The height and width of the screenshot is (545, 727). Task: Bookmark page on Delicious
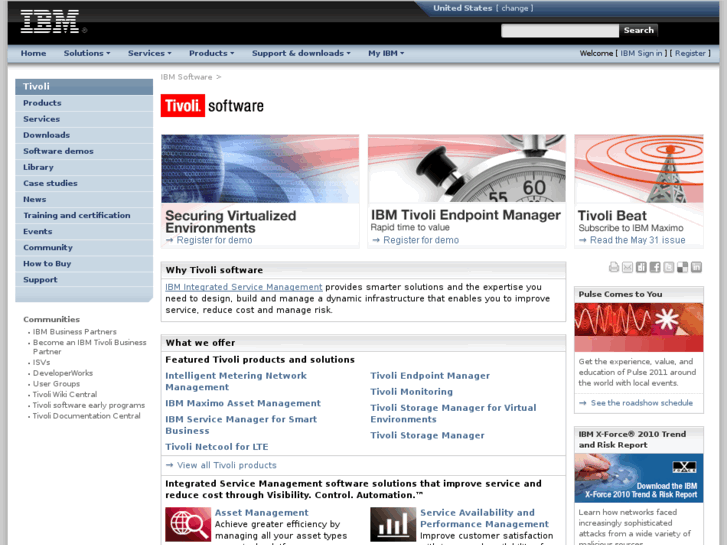(x=682, y=267)
